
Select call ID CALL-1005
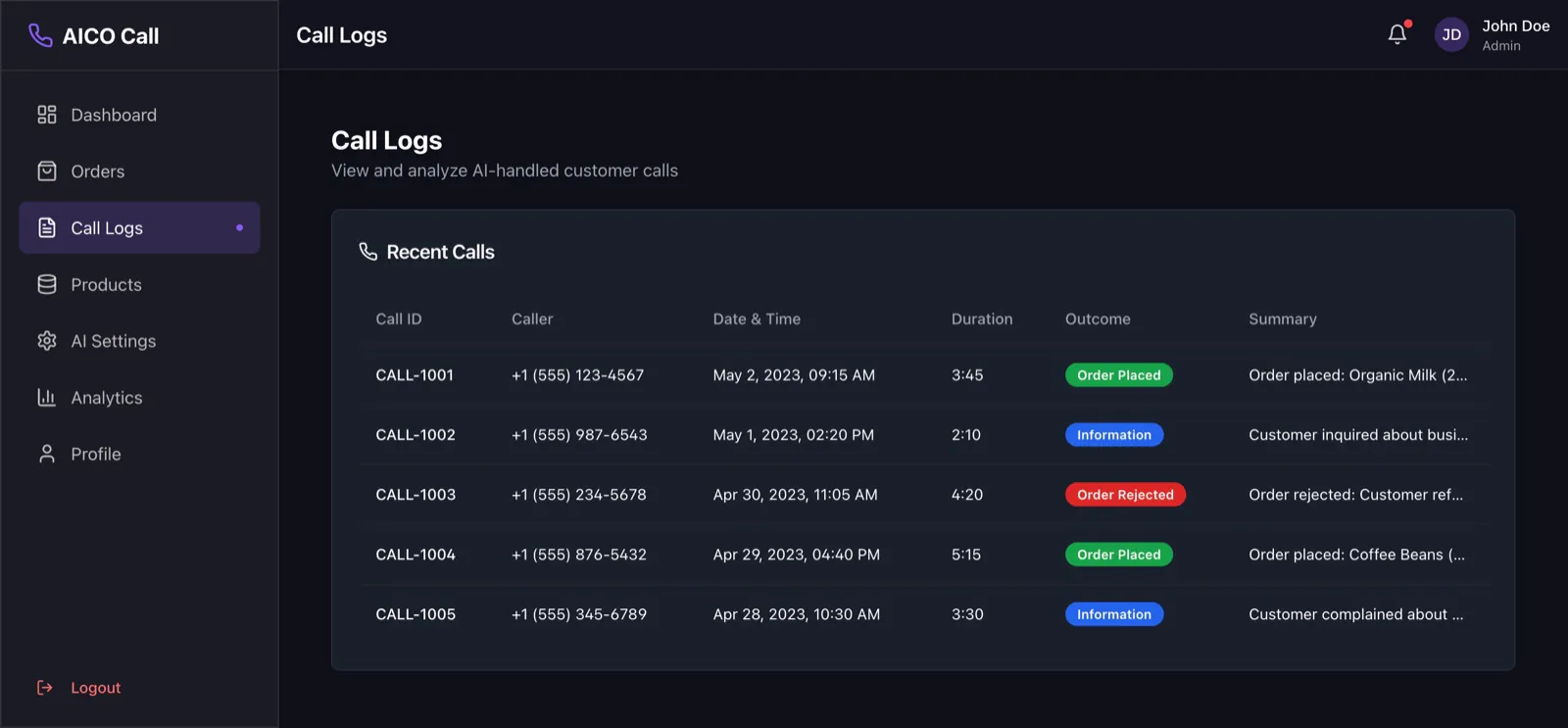(x=416, y=614)
